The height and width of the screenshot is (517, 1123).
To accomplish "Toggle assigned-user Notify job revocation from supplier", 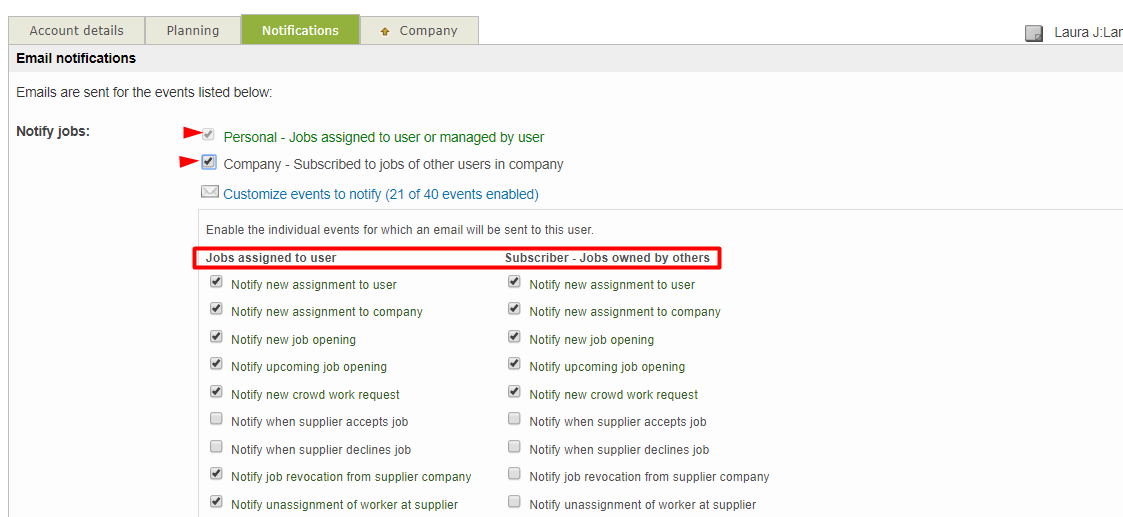I will coord(216,475).
